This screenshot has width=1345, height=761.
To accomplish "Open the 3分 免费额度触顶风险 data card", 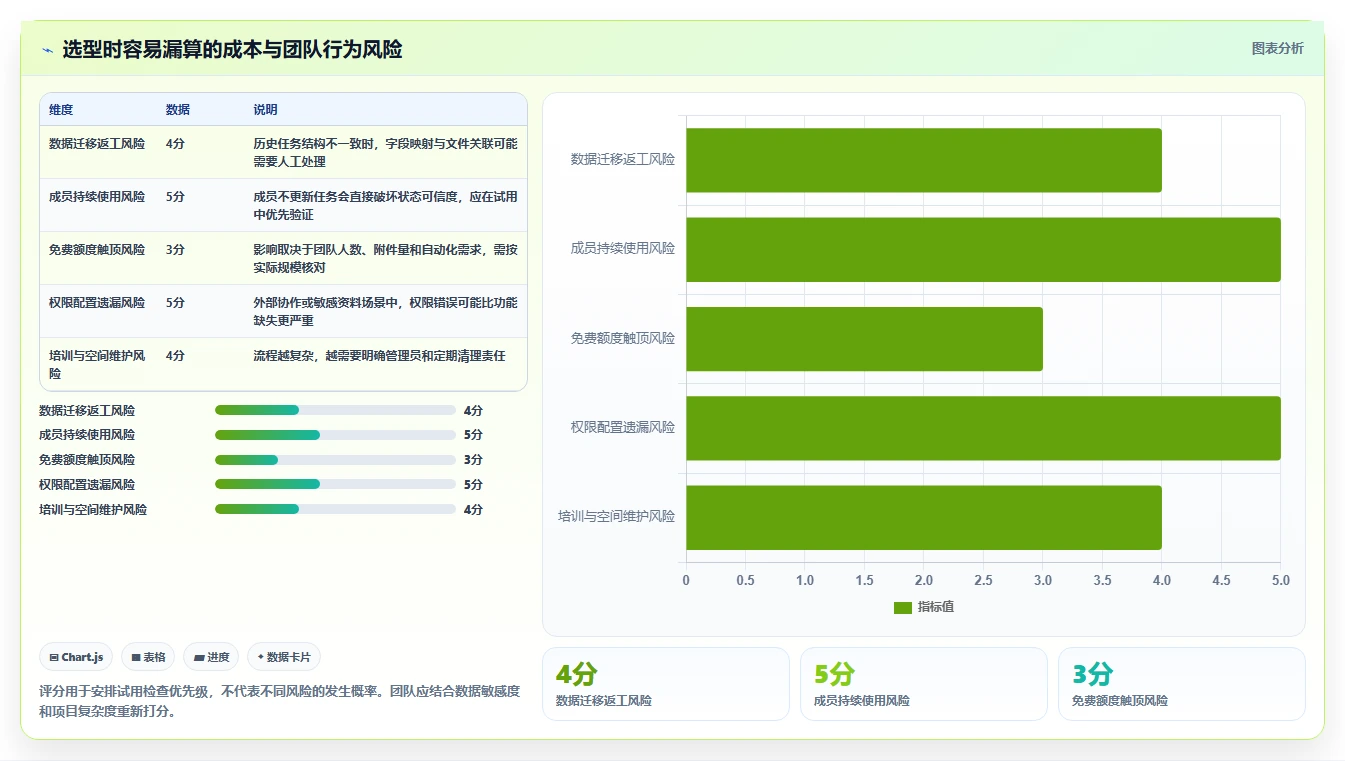I will coord(1182,684).
